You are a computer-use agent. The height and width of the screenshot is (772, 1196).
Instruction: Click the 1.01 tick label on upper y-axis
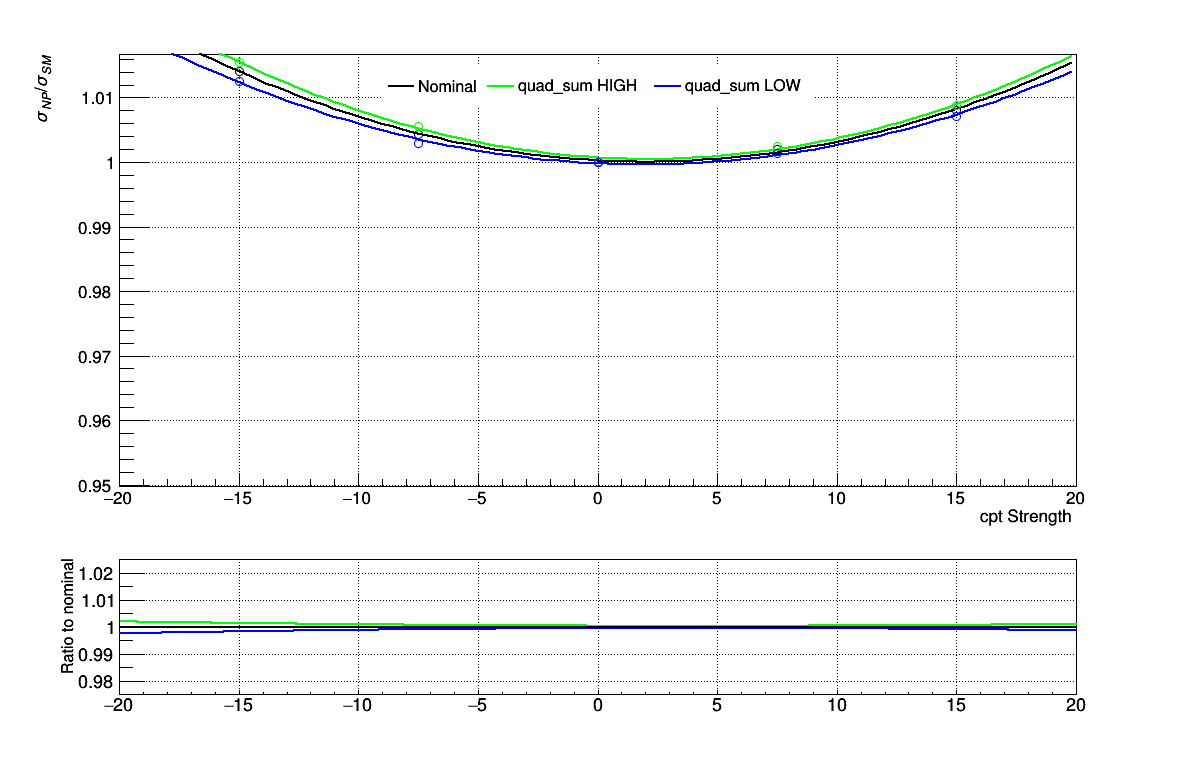[97, 98]
